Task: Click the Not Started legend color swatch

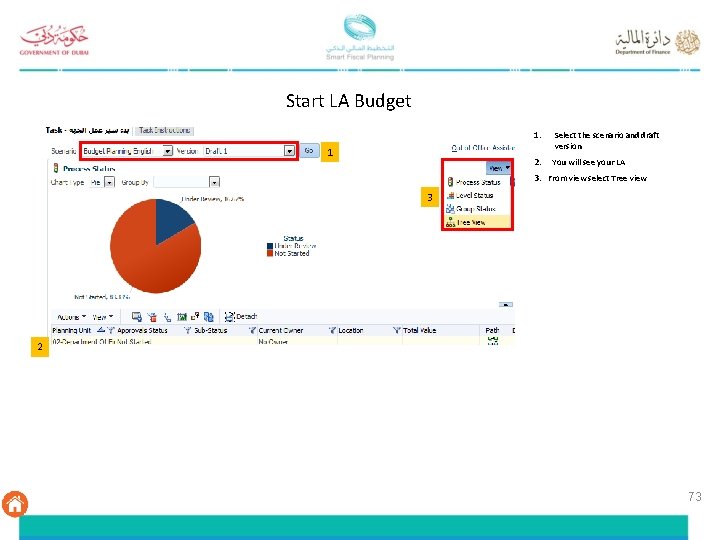Action: pyautogui.click(x=270, y=253)
